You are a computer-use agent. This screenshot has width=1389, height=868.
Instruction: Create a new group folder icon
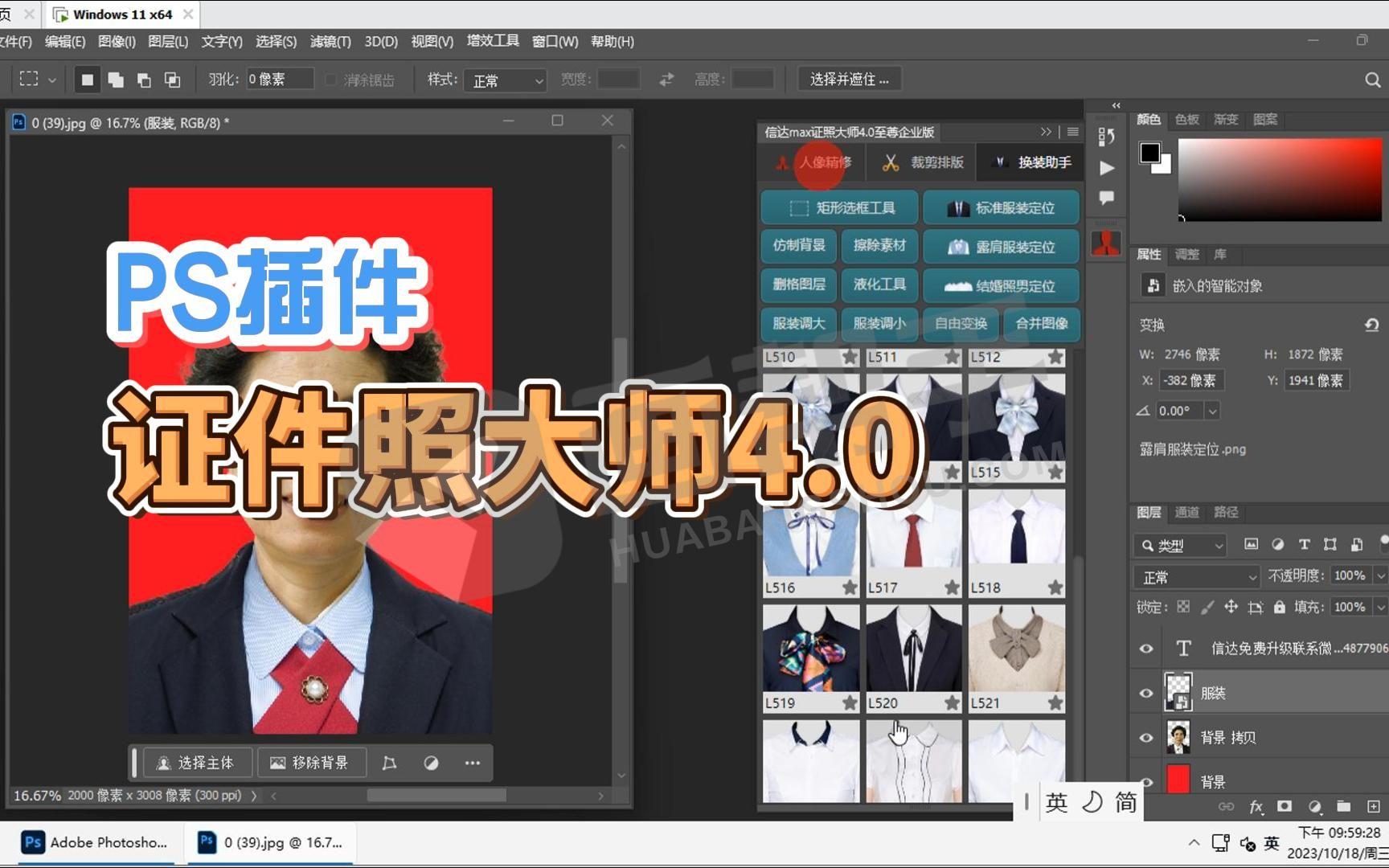coord(1343,806)
